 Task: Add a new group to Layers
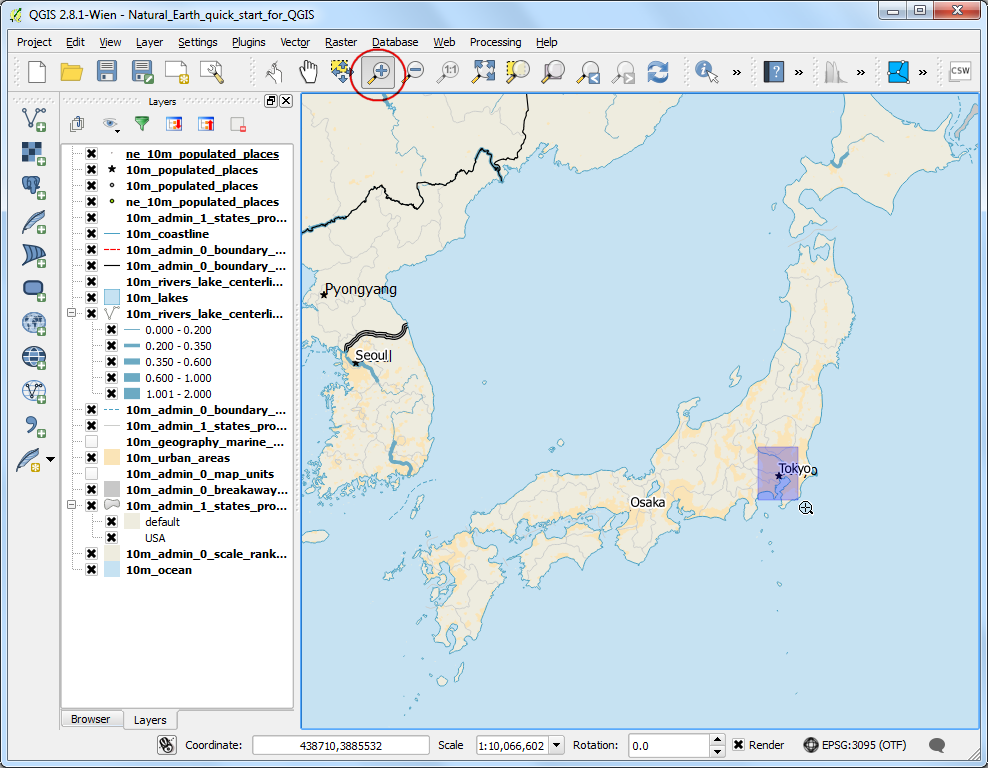click(x=78, y=124)
